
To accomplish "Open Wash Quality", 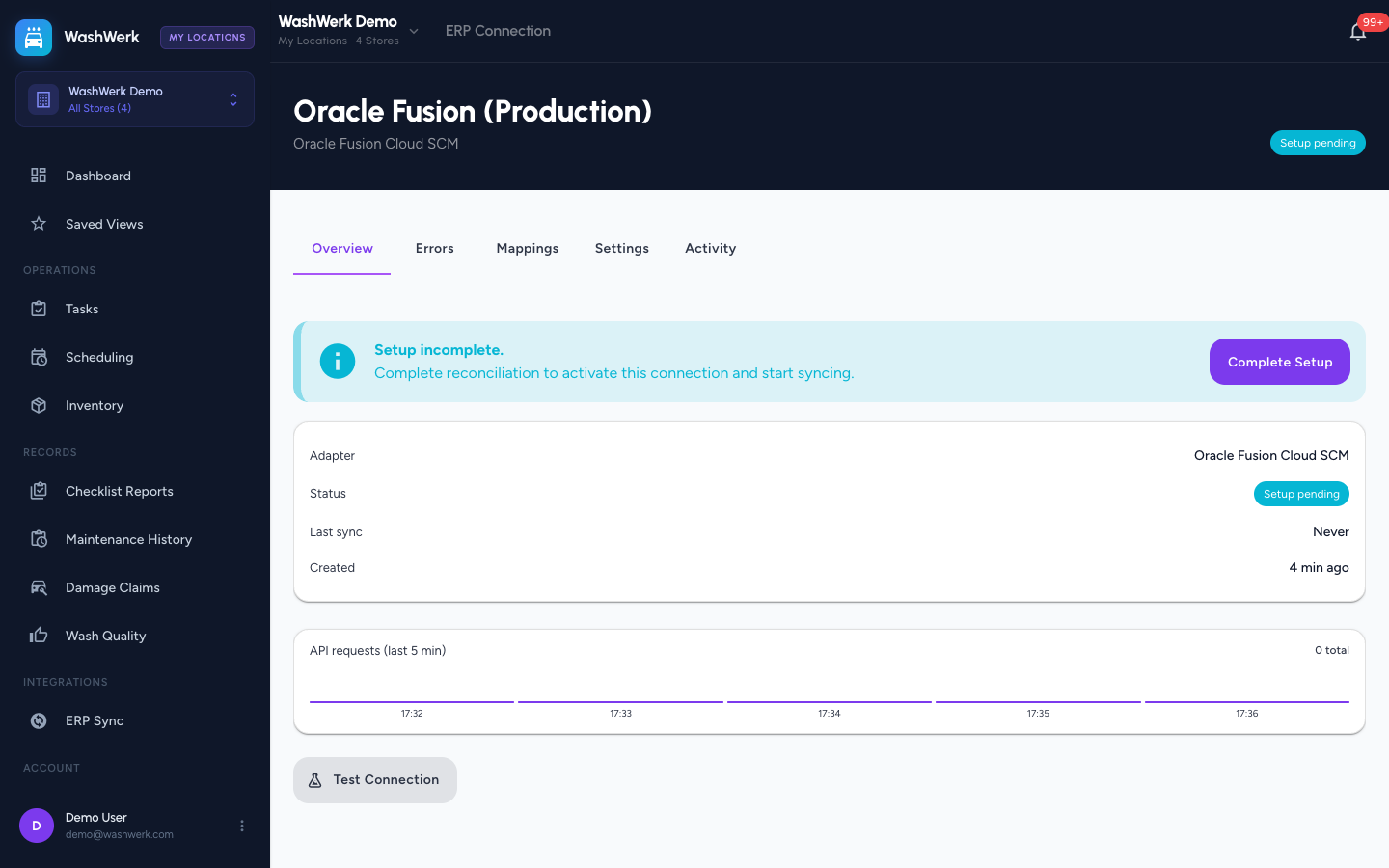I will pyautogui.click(x=135, y=636).
